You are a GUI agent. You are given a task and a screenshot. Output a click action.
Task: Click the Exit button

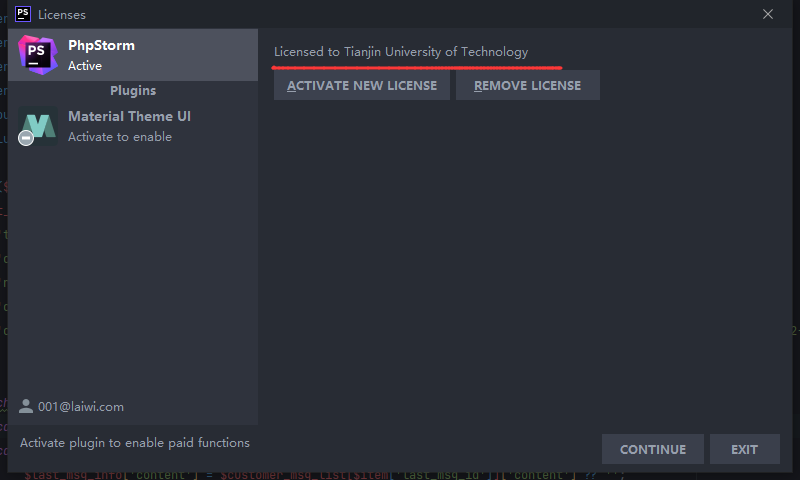point(744,449)
